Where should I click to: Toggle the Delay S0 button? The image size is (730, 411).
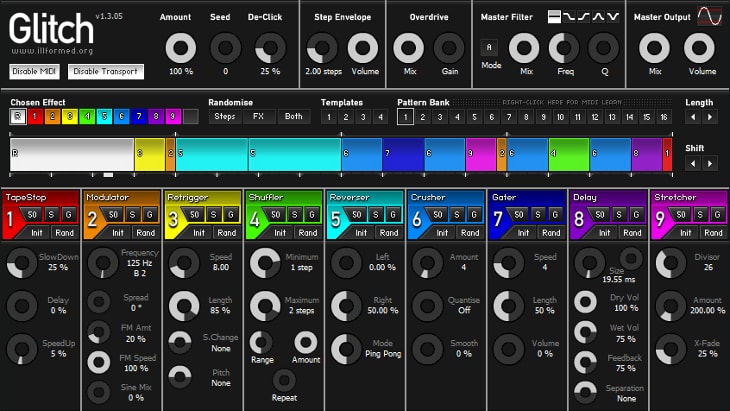click(600, 215)
